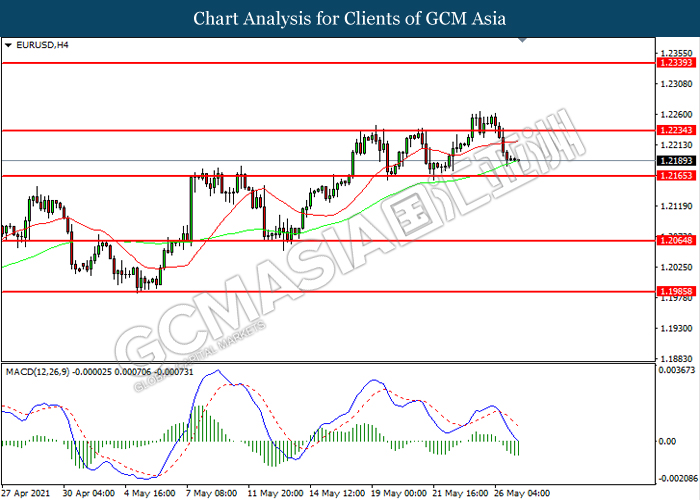700x500 pixels.
Task: Click the current price label 1.21893
Action: [677, 161]
